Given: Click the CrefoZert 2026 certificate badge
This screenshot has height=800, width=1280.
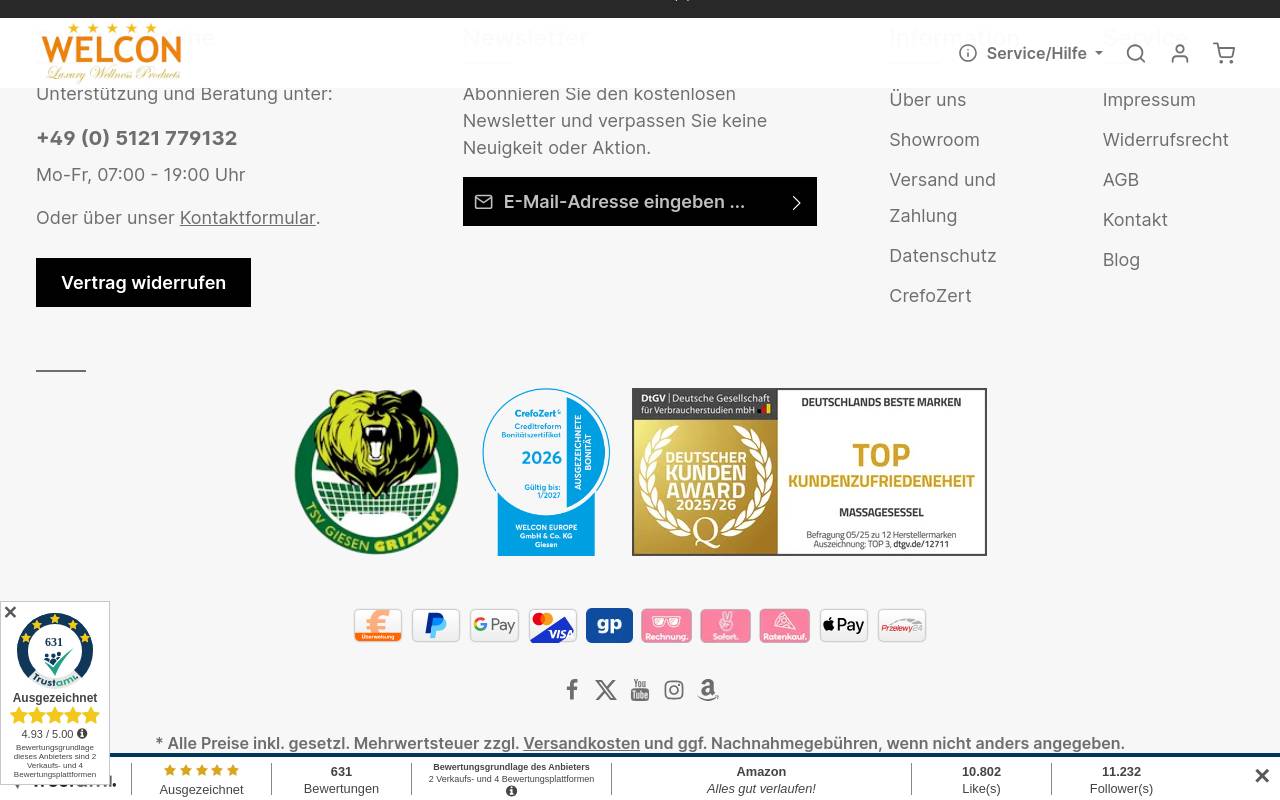Looking at the screenshot, I should point(546,472).
